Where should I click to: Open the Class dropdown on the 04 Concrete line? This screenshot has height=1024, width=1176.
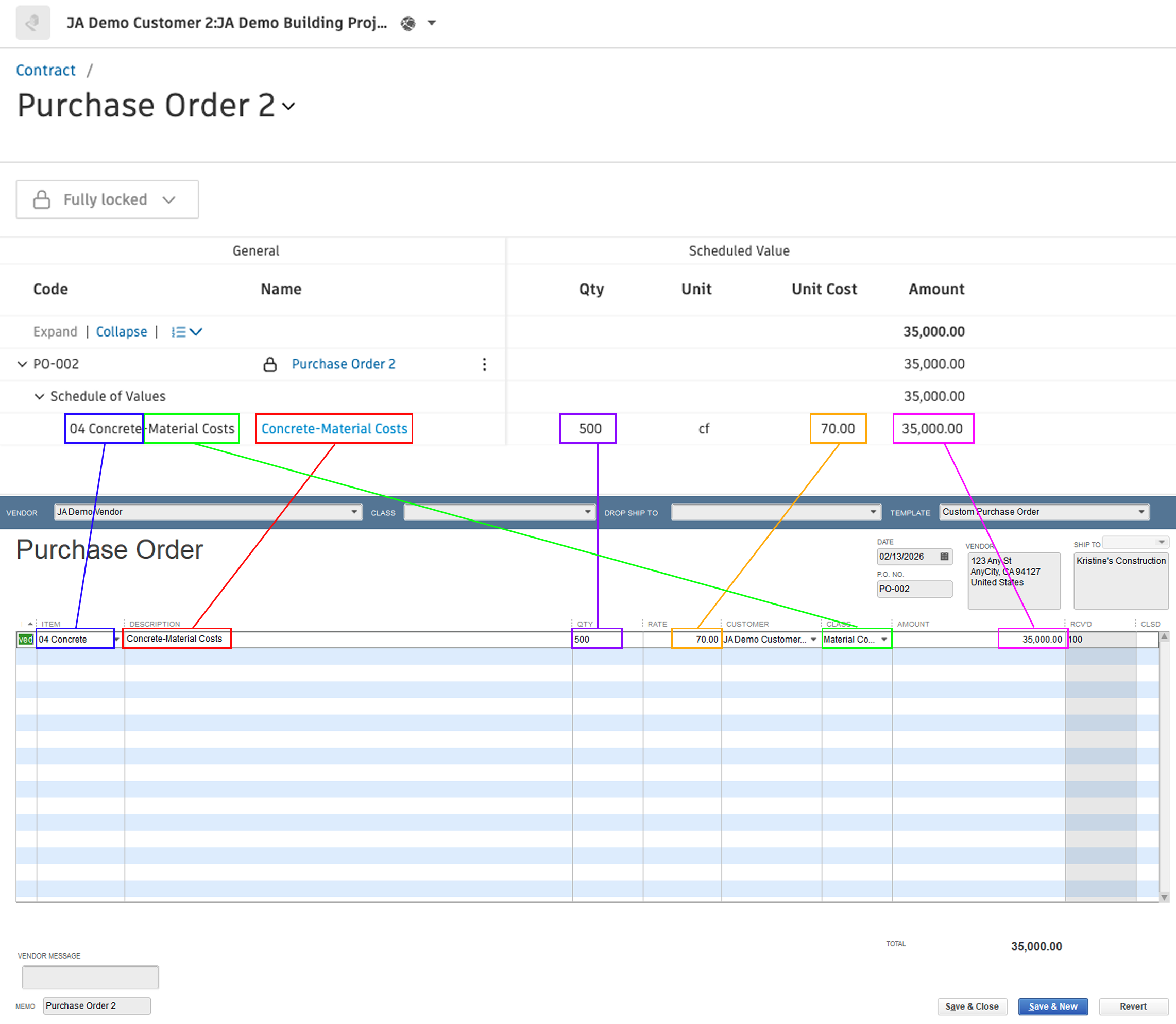coord(885,640)
